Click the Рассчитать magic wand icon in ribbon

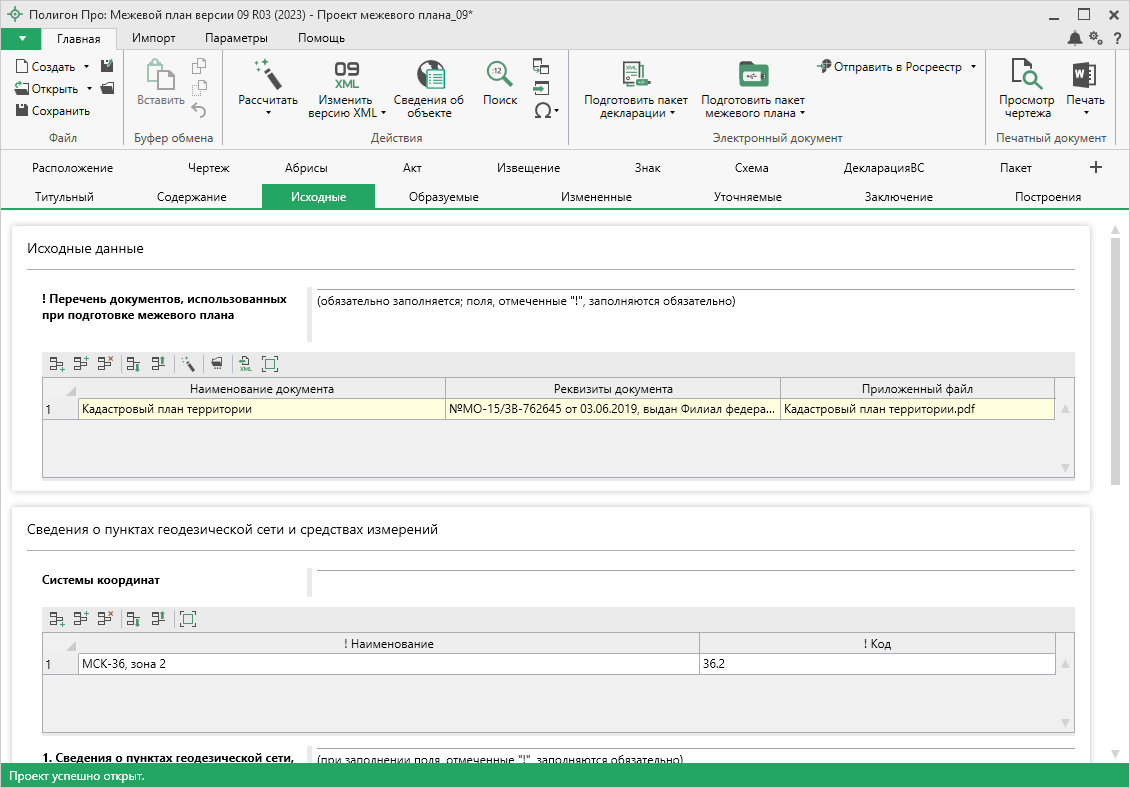coord(267,75)
